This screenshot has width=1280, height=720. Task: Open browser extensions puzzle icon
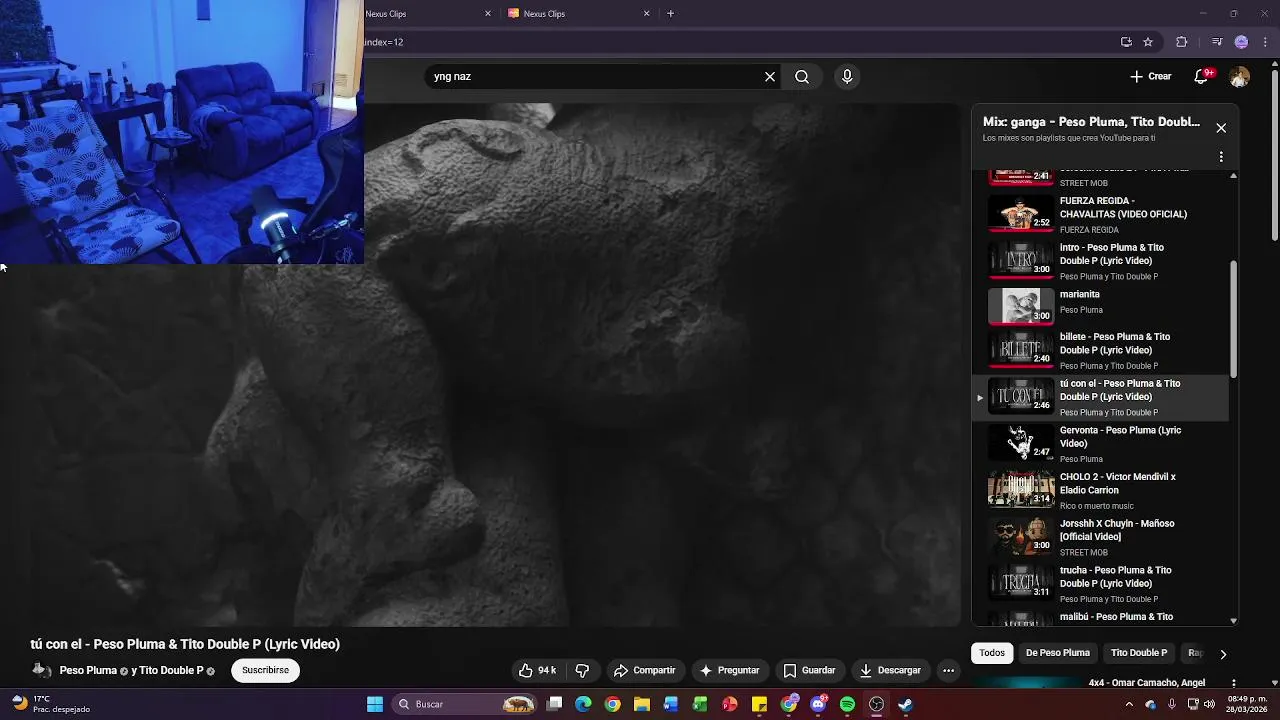(x=1182, y=42)
